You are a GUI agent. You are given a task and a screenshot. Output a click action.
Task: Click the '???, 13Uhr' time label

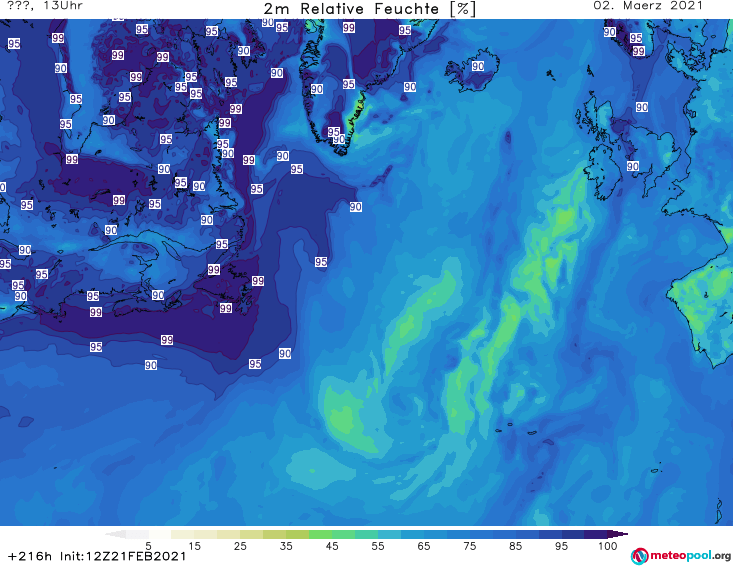45,6
